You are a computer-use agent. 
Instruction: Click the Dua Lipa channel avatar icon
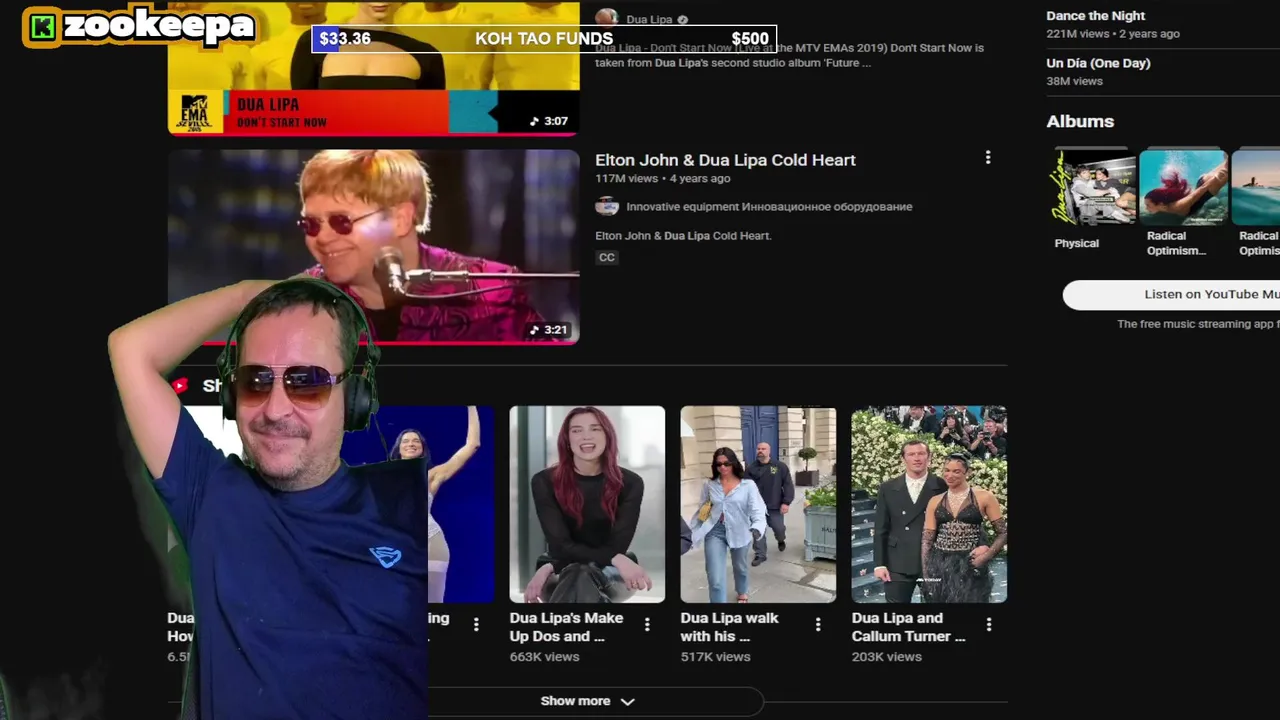coord(607,18)
